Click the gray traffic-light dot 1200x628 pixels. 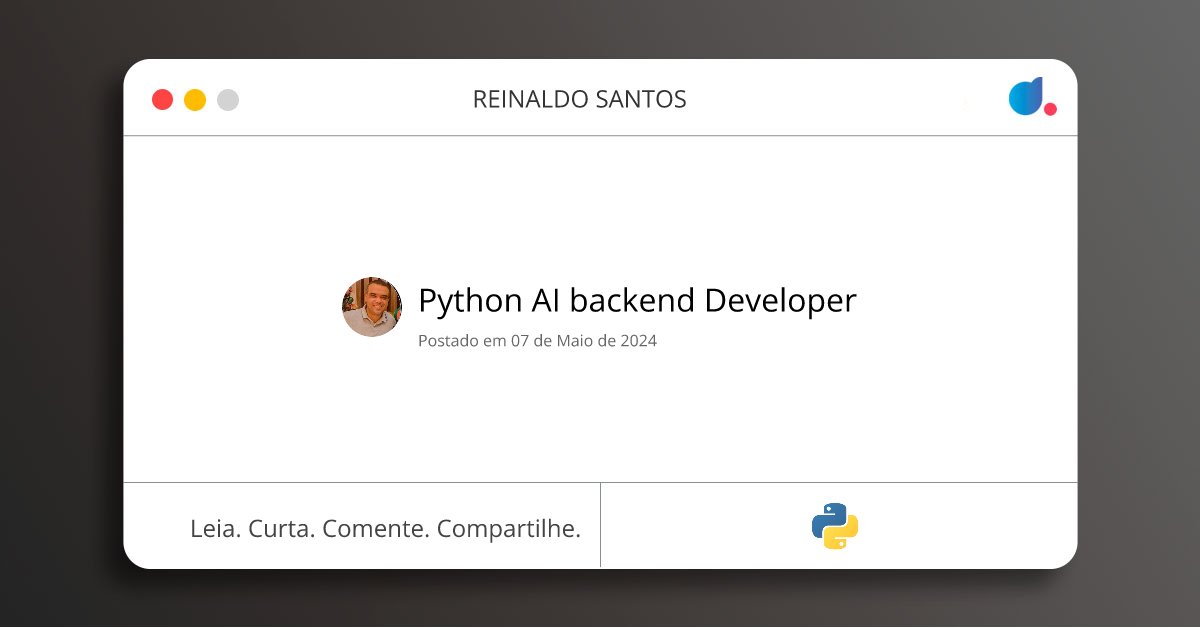click(228, 100)
